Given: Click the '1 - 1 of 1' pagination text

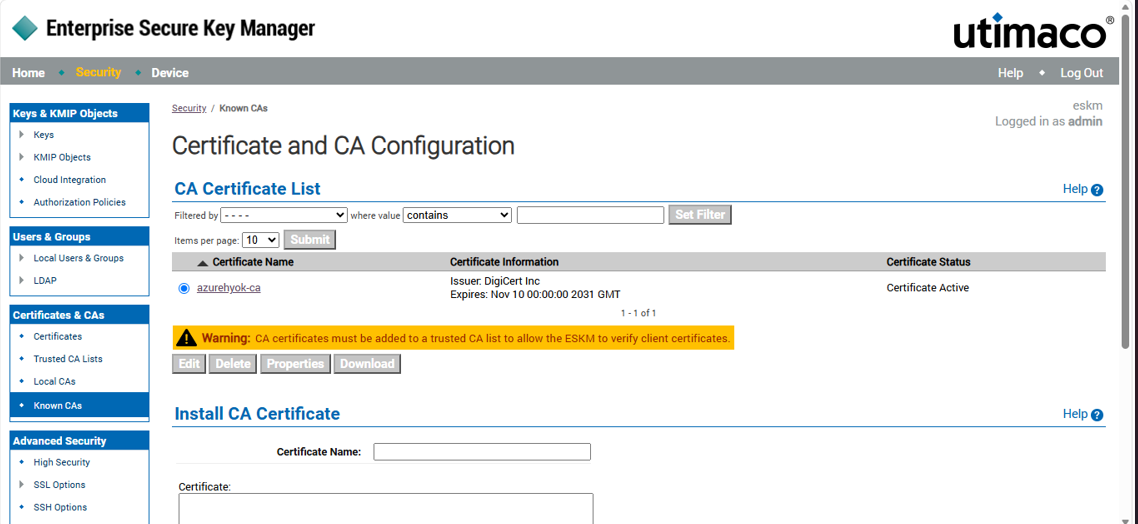Looking at the screenshot, I should coord(639,314).
